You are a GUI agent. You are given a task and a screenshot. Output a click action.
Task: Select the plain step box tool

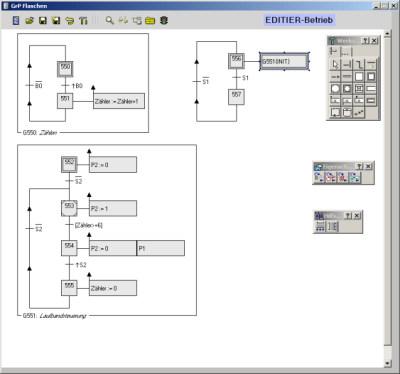coord(359,77)
